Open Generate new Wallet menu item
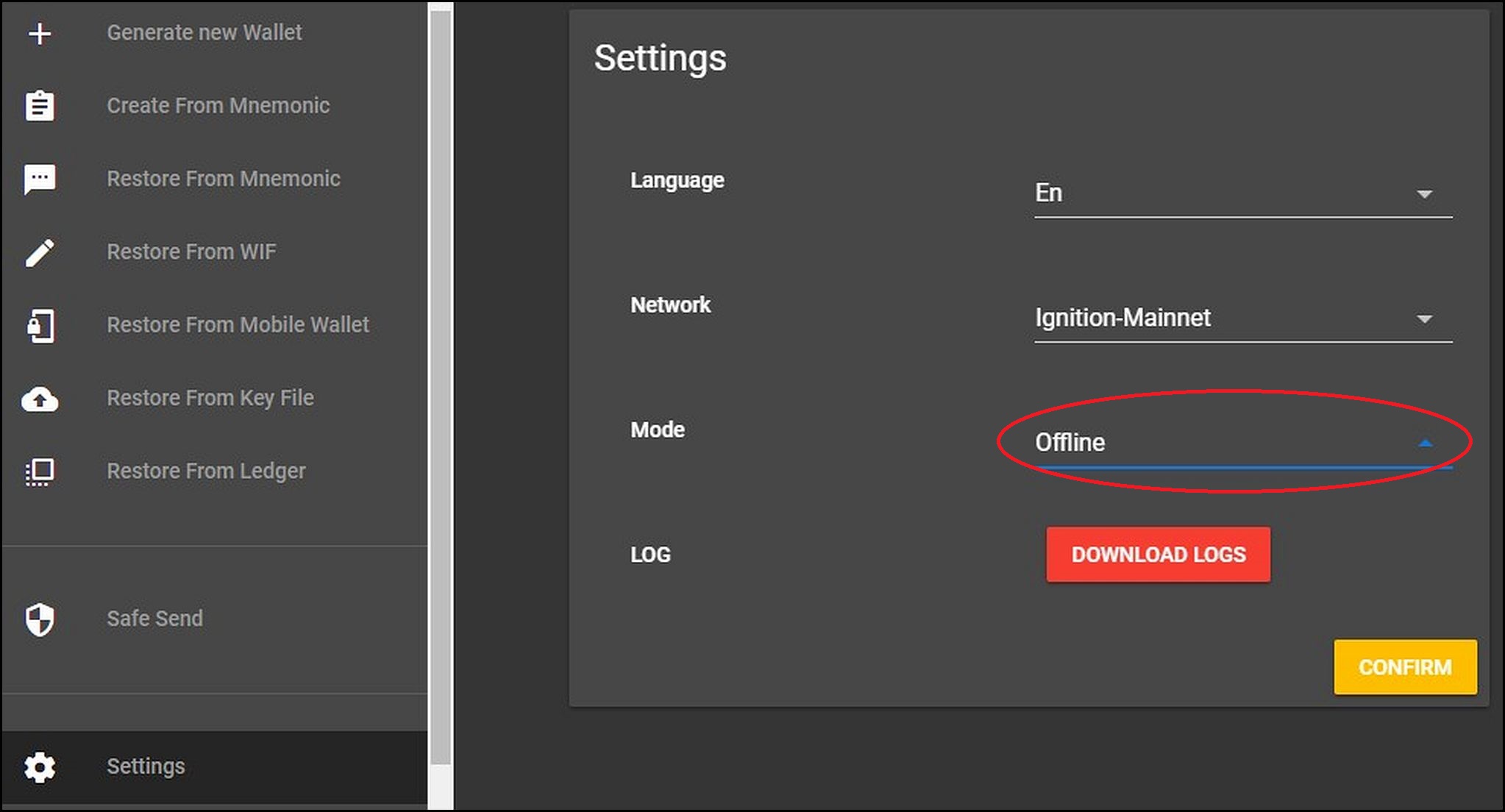 (204, 32)
